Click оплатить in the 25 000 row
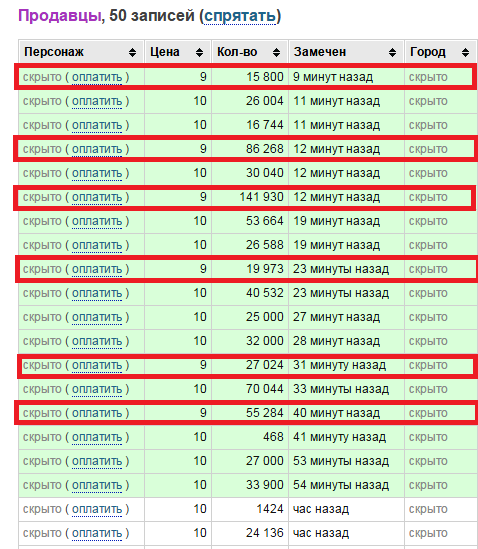The height and width of the screenshot is (549, 478). pyautogui.click(x=97, y=317)
